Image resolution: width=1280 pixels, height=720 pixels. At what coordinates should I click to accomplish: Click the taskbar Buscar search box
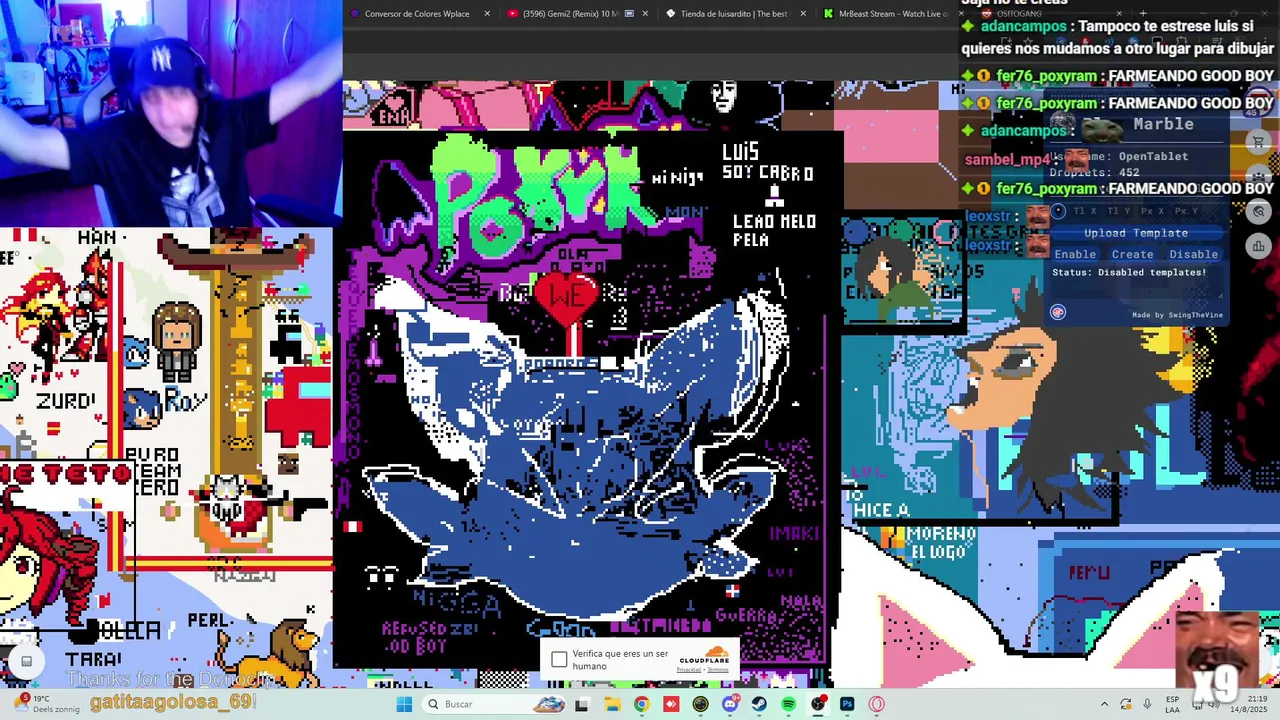point(496,704)
